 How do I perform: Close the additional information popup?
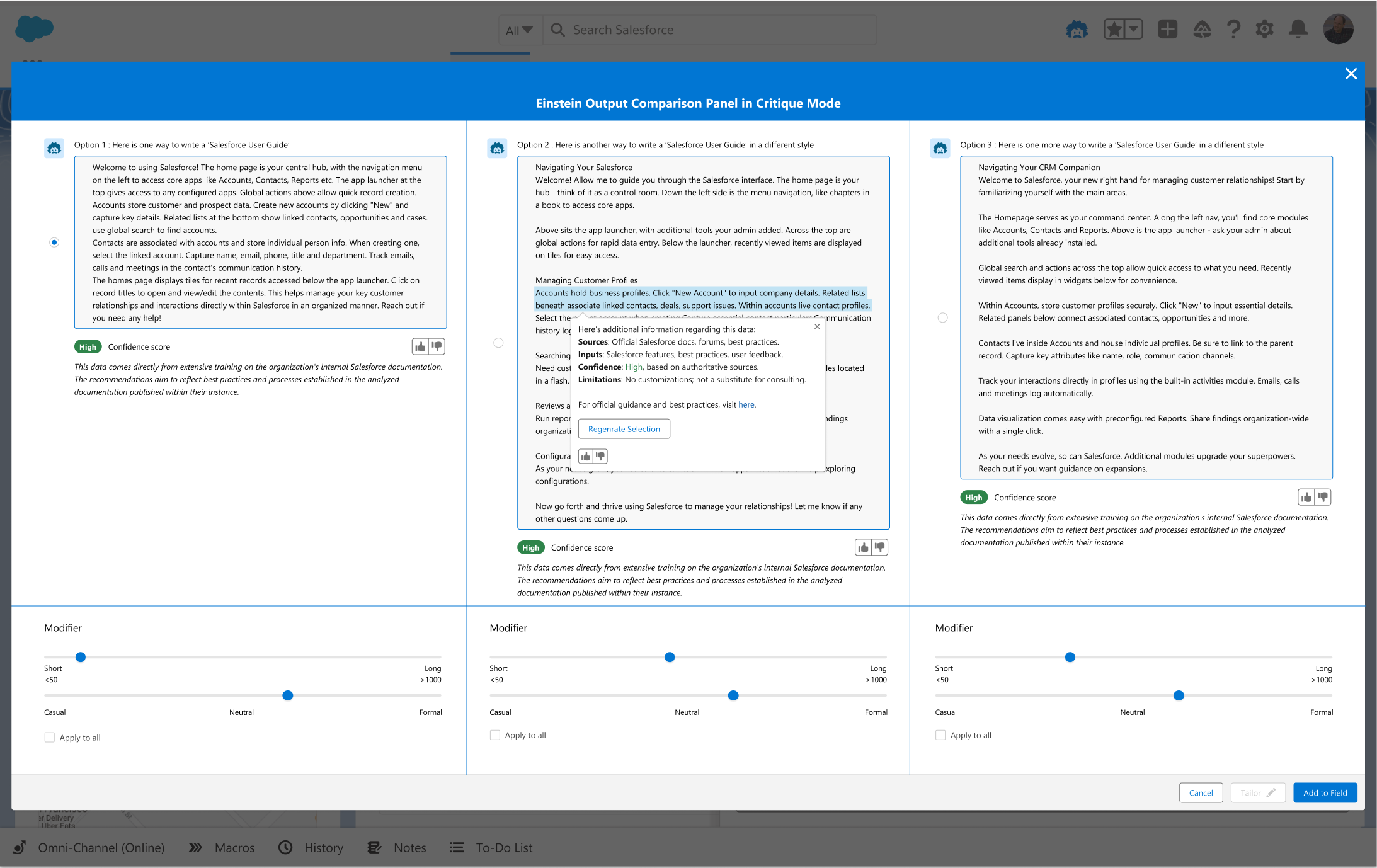pyautogui.click(x=817, y=326)
